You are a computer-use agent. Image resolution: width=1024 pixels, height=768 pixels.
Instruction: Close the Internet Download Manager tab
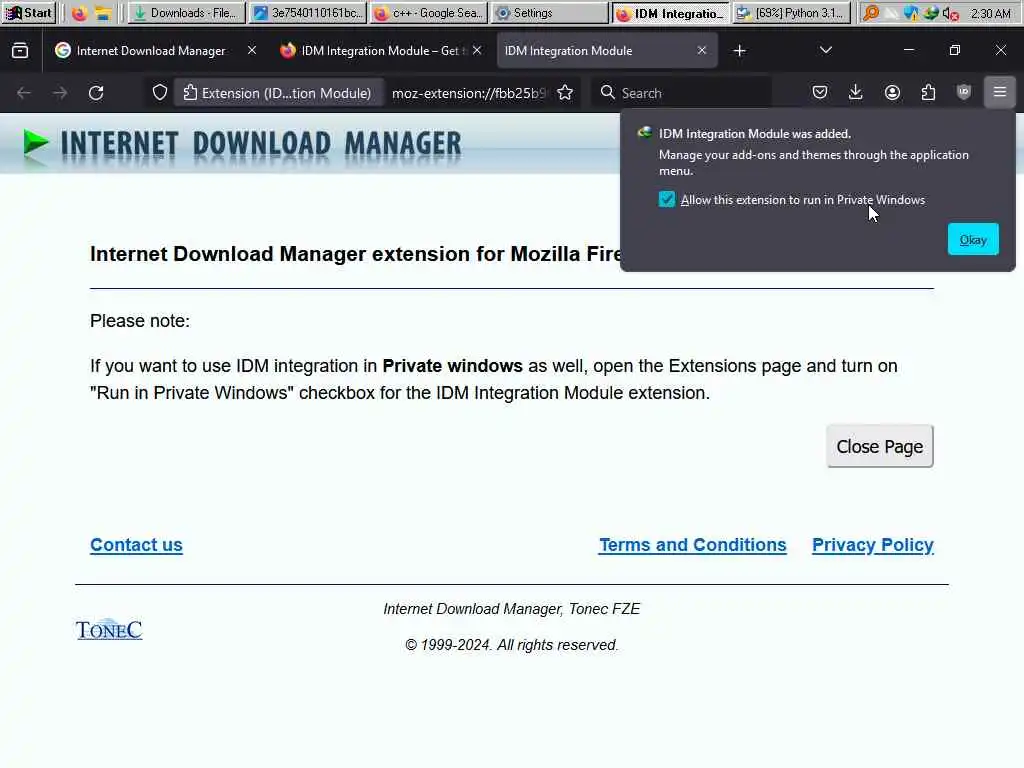pos(252,50)
